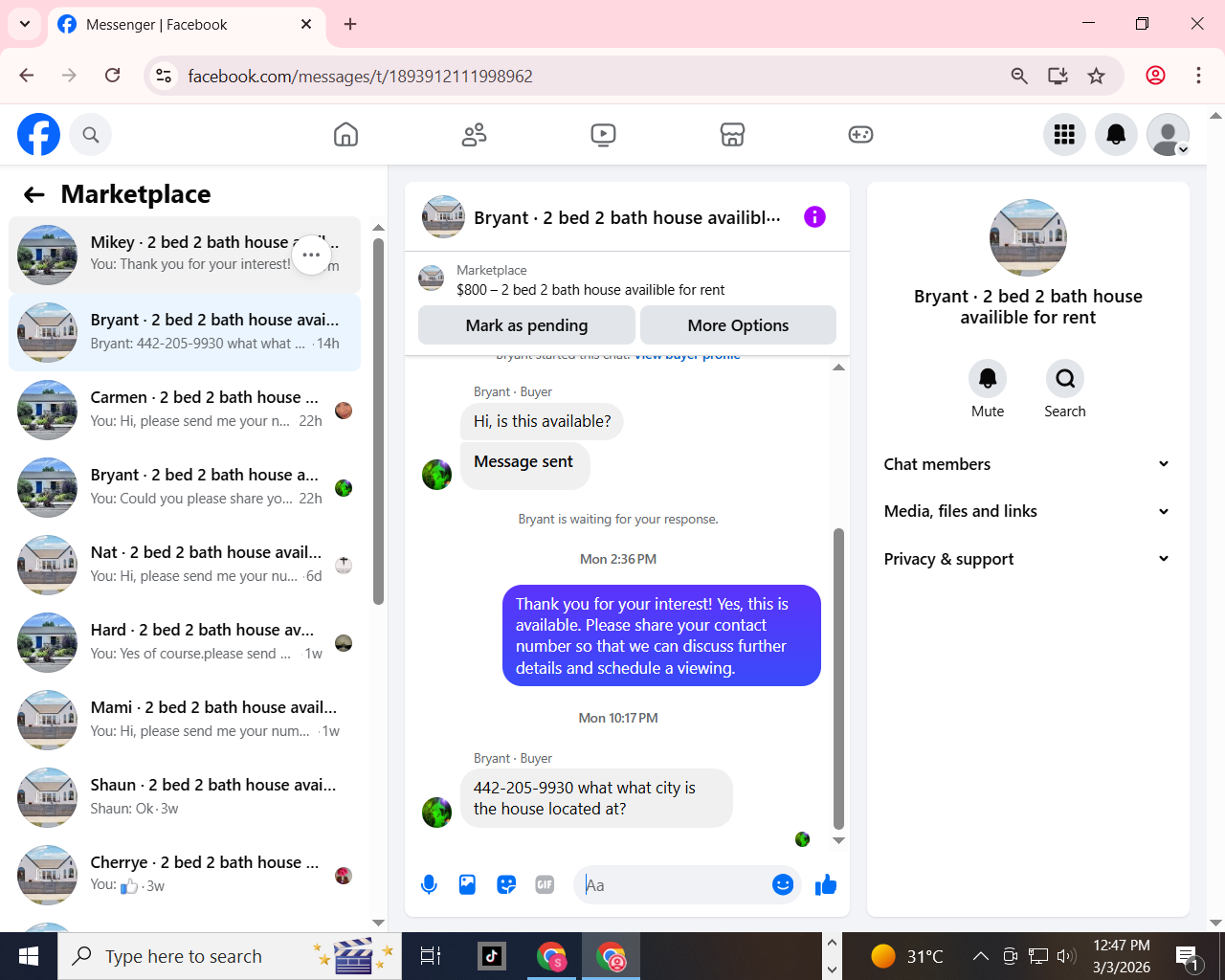The width and height of the screenshot is (1225, 980).
Task: Click the back arrow beside Marketplace
Action: click(34, 195)
